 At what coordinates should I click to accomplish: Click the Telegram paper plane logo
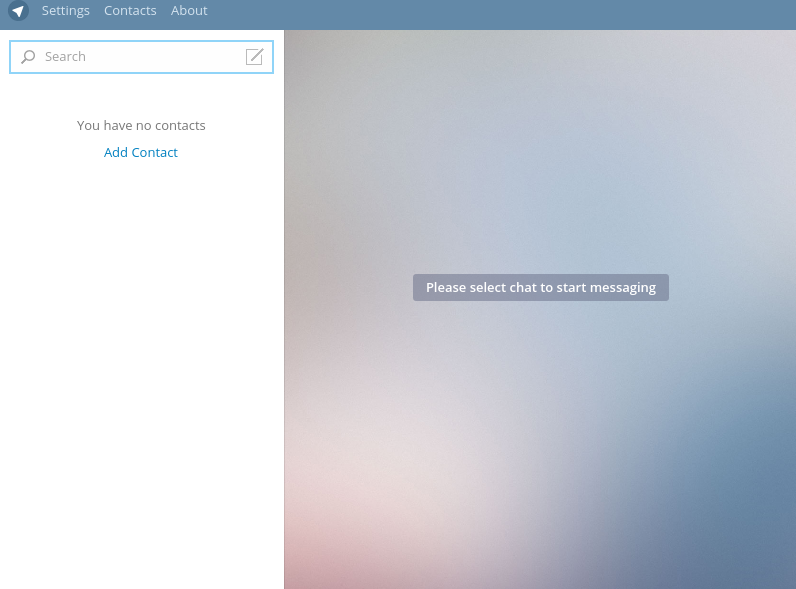click(x=18, y=11)
